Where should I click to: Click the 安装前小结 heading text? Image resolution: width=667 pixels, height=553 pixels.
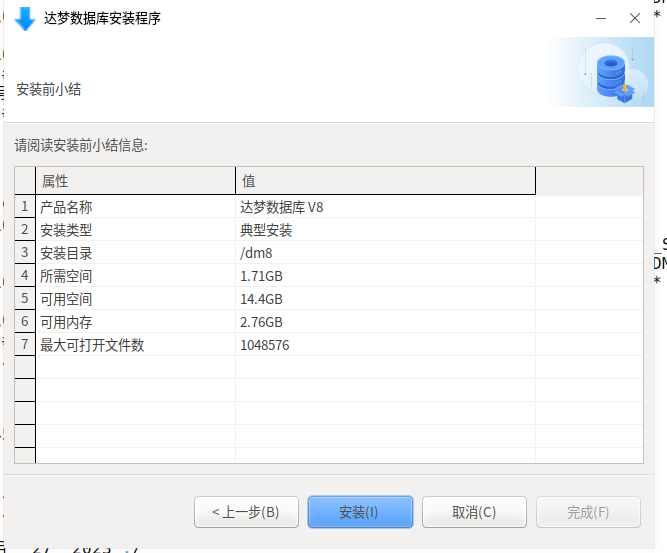click(48, 89)
